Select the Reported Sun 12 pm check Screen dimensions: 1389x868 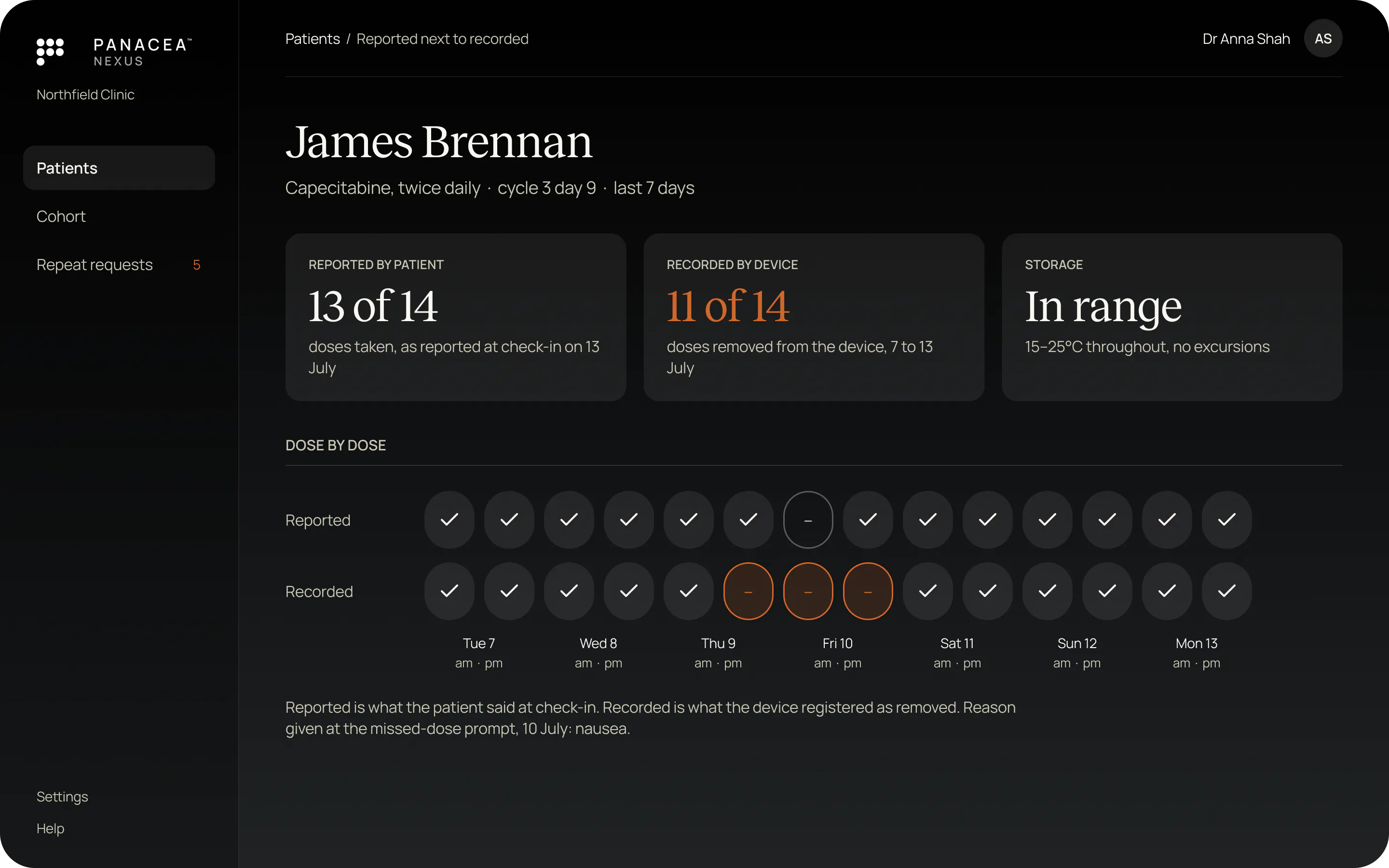(1107, 519)
